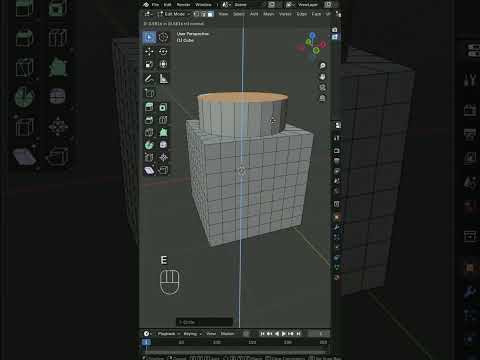Pick the Annotate pencil tool
Screen dimensions: 480x360
click(x=149, y=79)
